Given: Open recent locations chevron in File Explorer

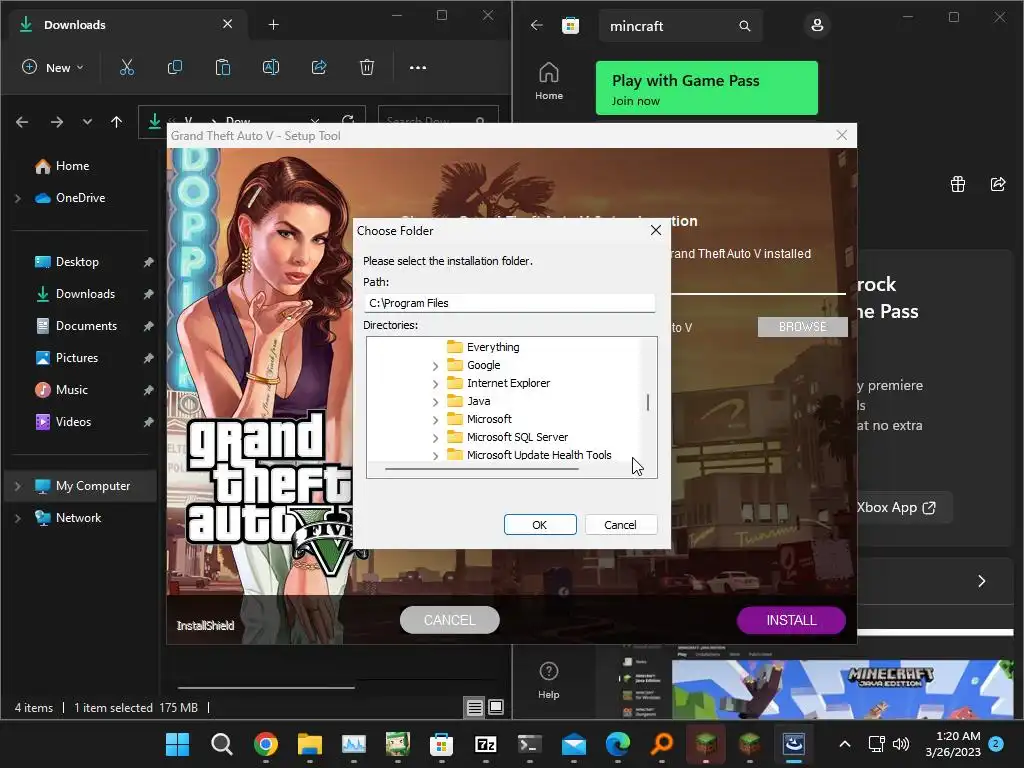Looking at the screenshot, I should [87, 122].
